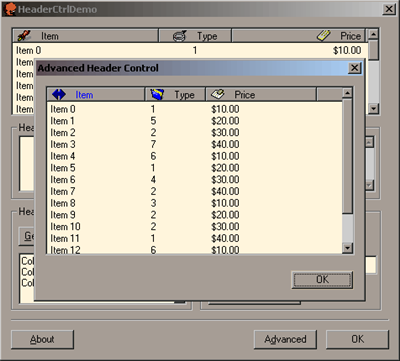Screen dimensions: 400x361
Task: Sort by the blue Item column header
Action: 96,95
